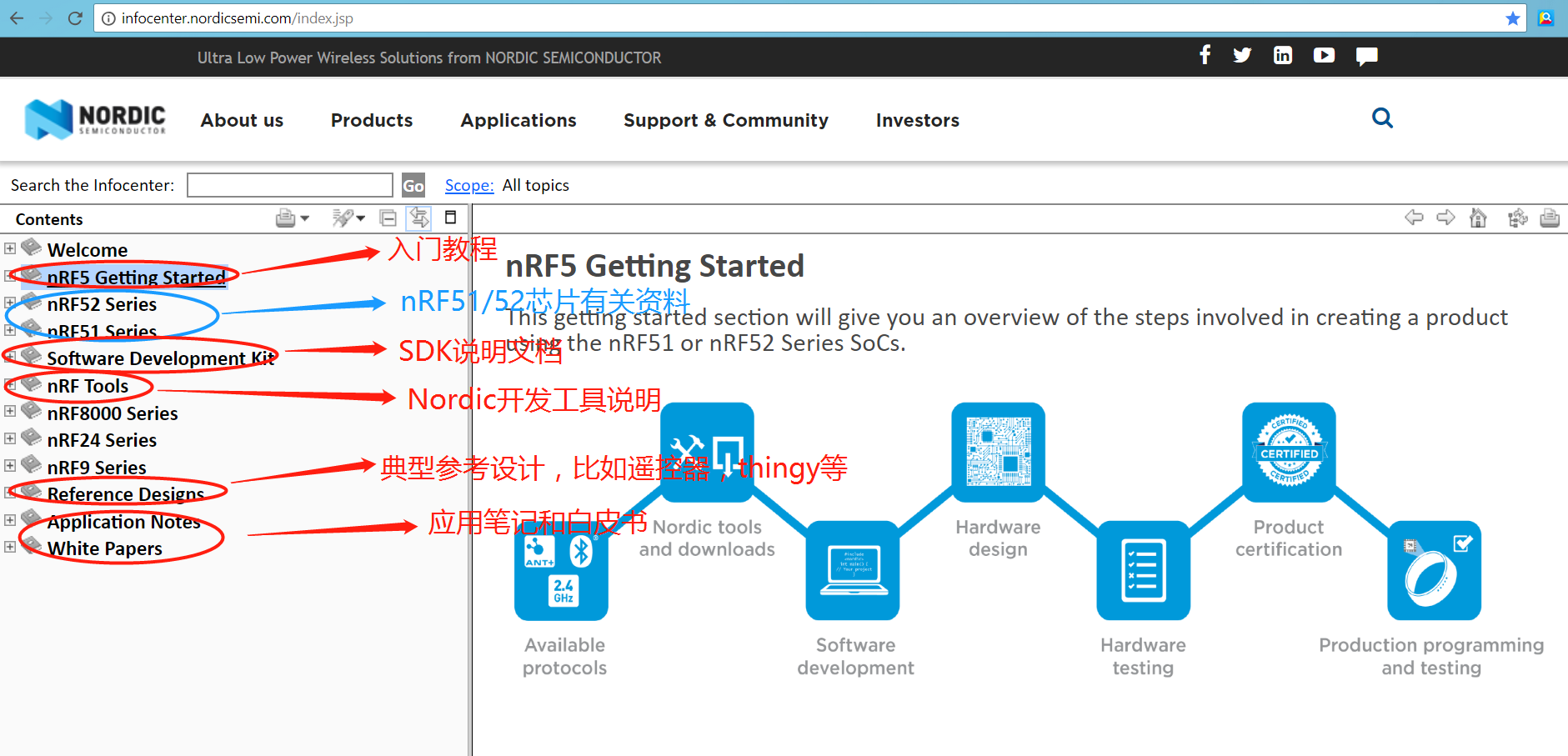1568x756 pixels.
Task: Expand the White Papers node
Action: pyautogui.click(x=10, y=547)
